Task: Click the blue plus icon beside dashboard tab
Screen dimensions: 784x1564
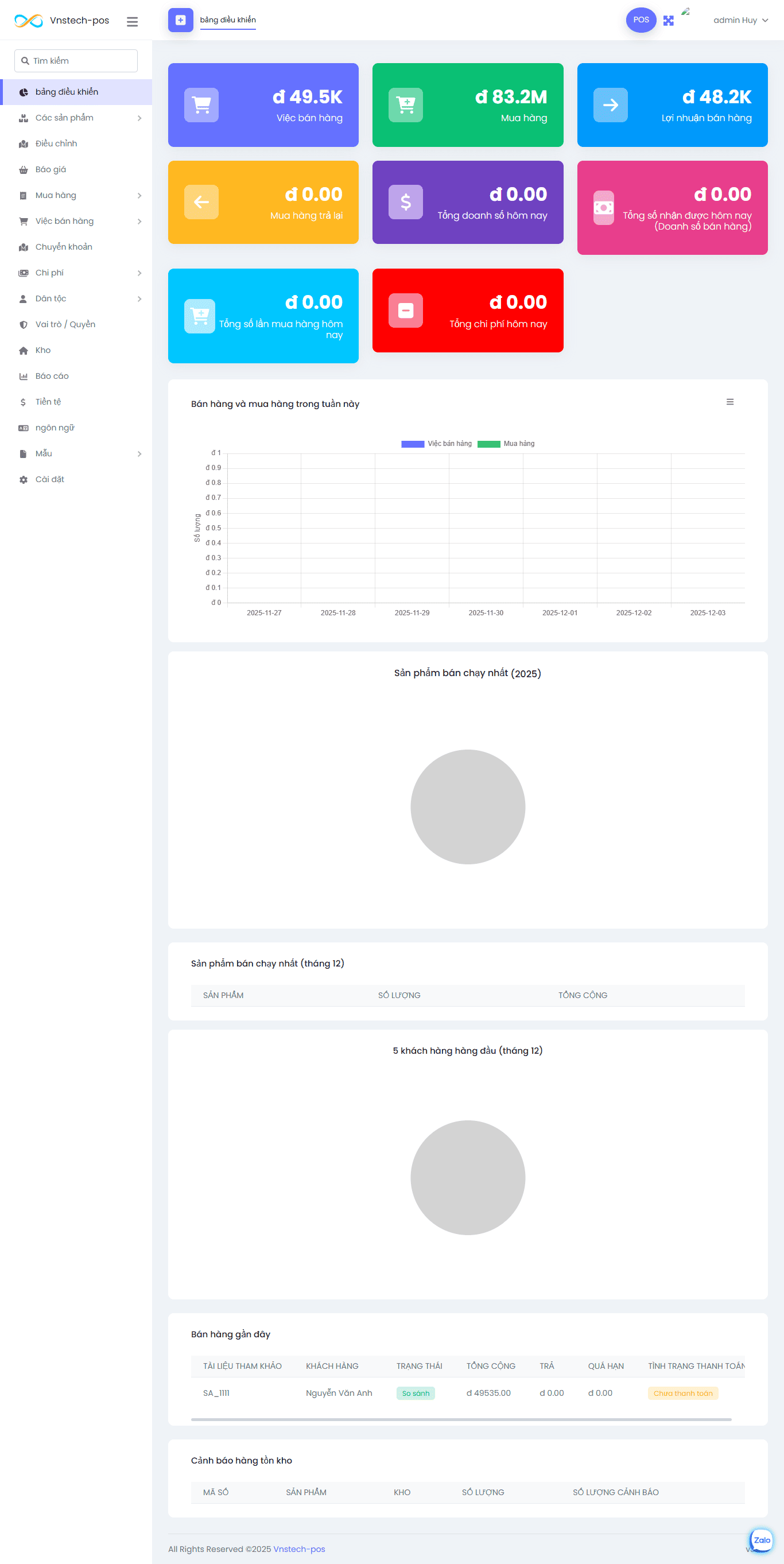Action: pos(180,20)
